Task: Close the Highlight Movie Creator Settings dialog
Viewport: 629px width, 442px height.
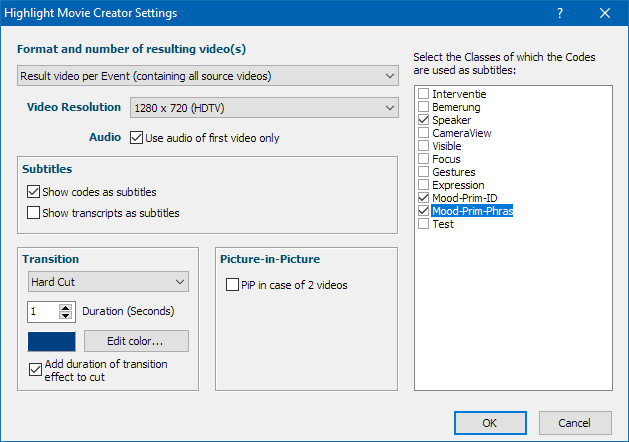Action: [605, 14]
